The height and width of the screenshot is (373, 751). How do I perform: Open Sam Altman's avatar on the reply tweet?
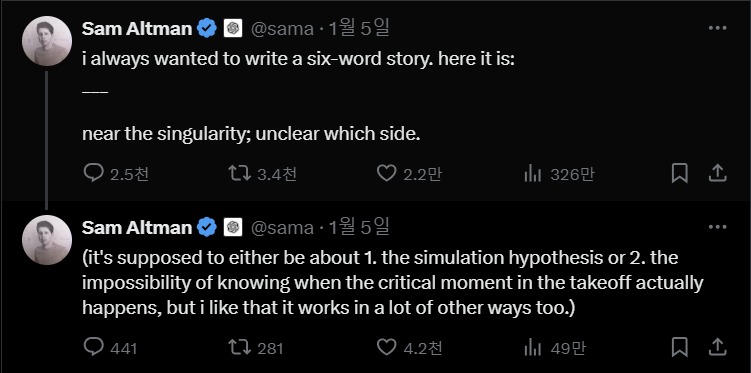pyautogui.click(x=47, y=240)
